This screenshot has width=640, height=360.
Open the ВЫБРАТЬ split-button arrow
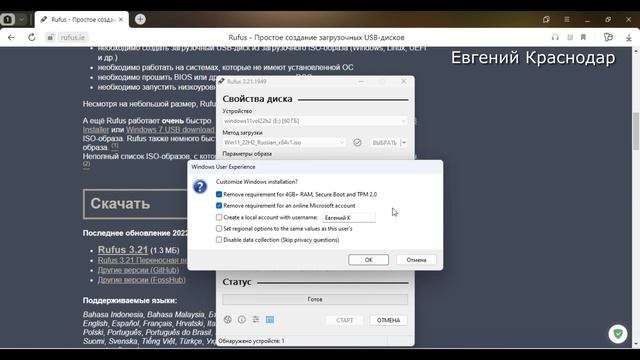(404, 142)
